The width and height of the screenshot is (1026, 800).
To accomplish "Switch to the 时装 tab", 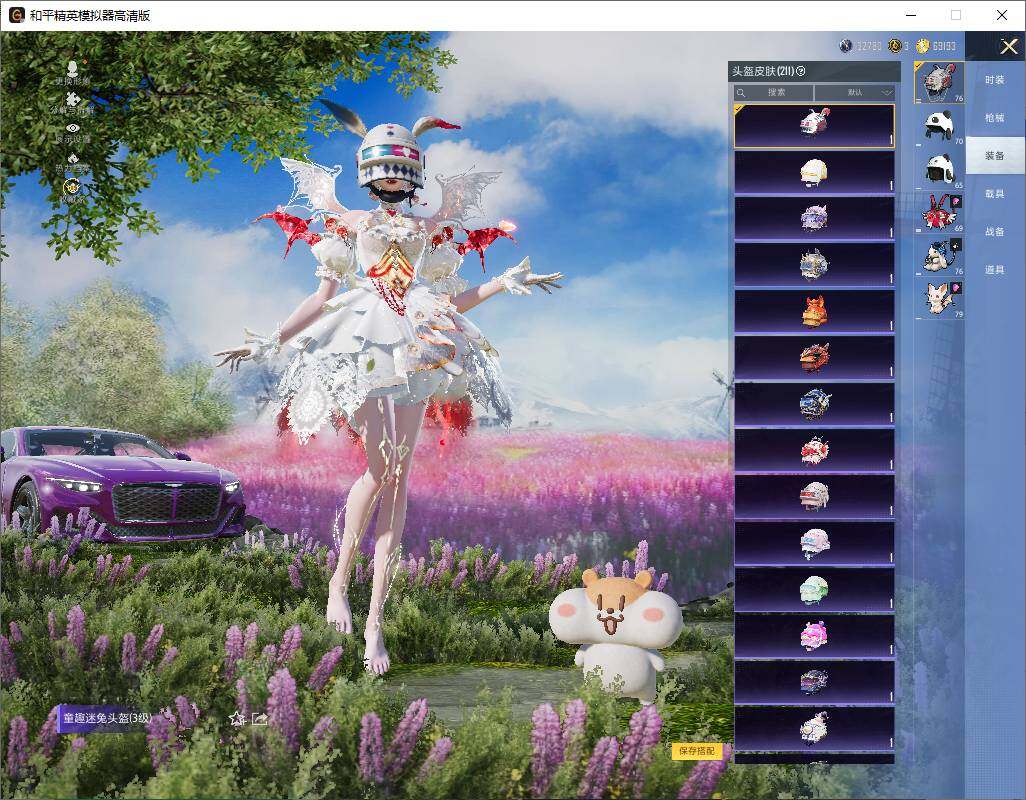I will 995,80.
